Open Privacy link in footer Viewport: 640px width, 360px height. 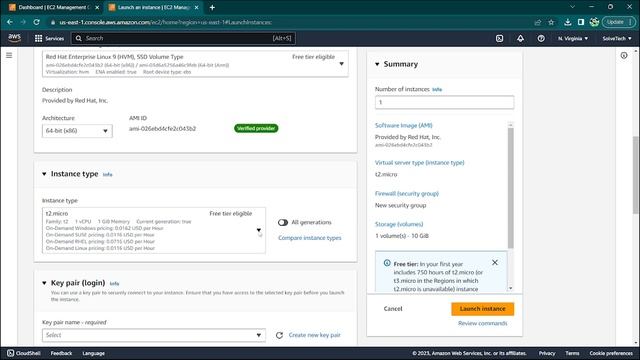tap(547, 353)
